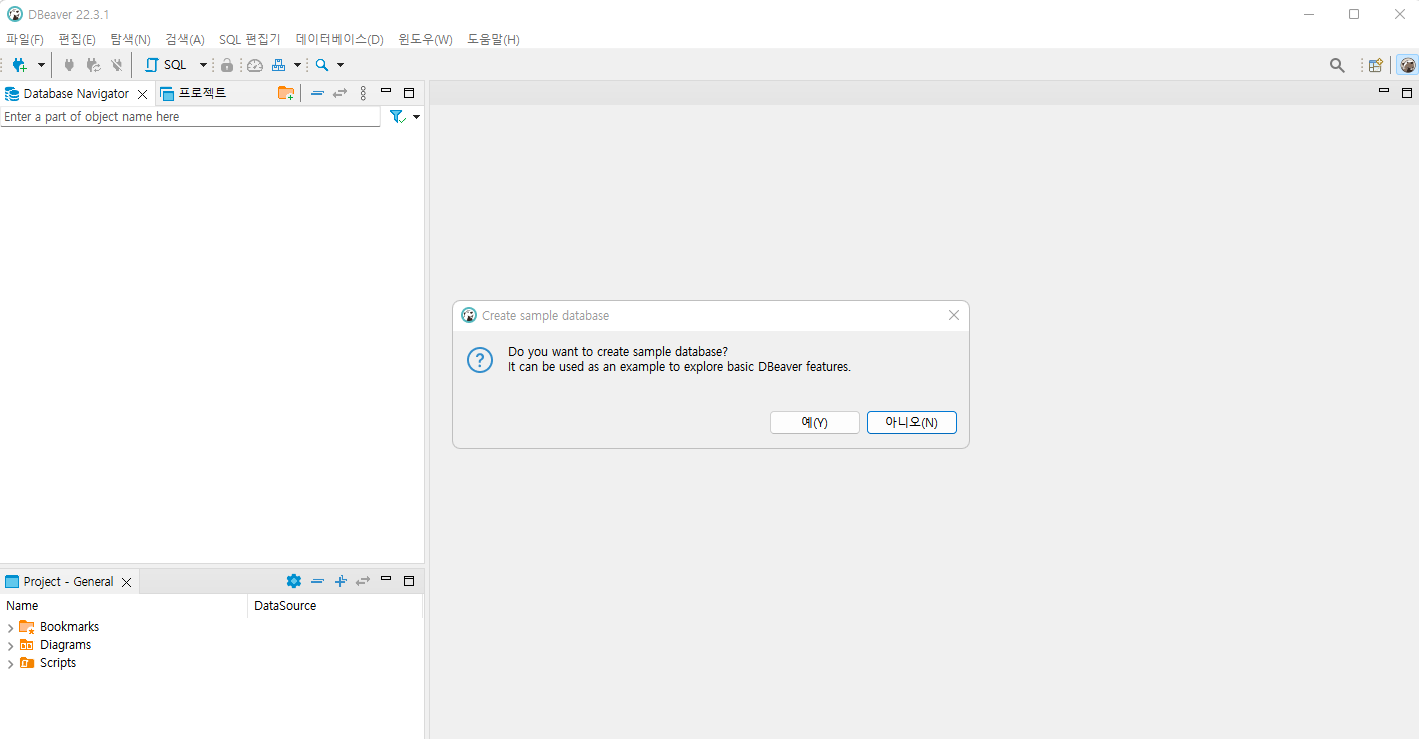Image resolution: width=1419 pixels, height=739 pixels.
Task: Open the SQL 편집기 menu
Action: (250, 40)
